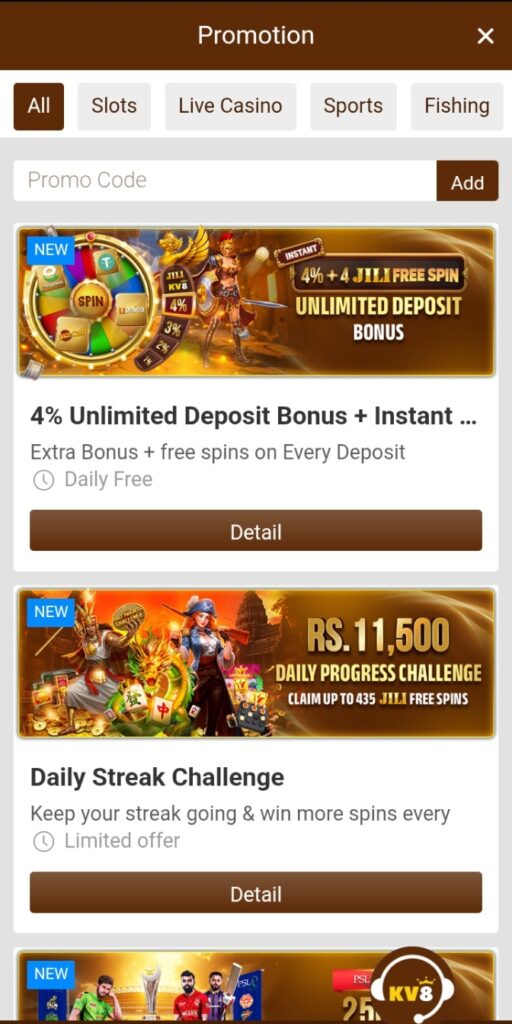Open Detail for the Daily Streak Challenge
512x1024 pixels.
coord(256,892)
